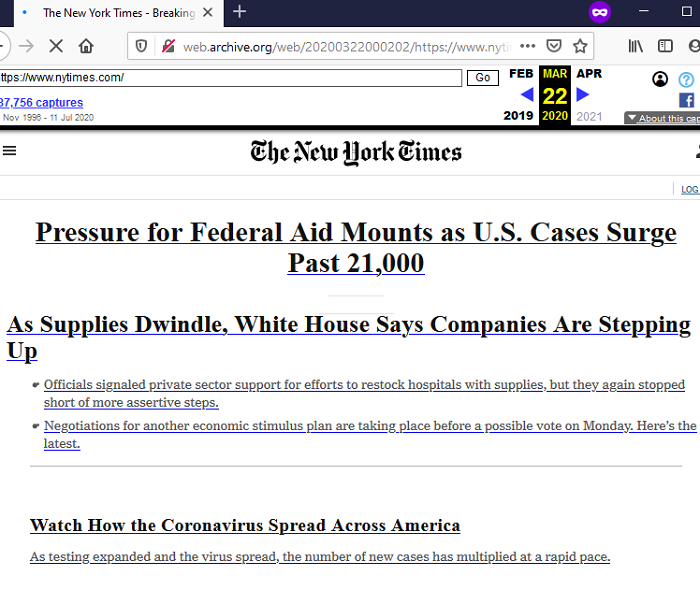Image resolution: width=700 pixels, height=590 pixels.
Task: Select 2019 capture year
Action: [518, 116]
